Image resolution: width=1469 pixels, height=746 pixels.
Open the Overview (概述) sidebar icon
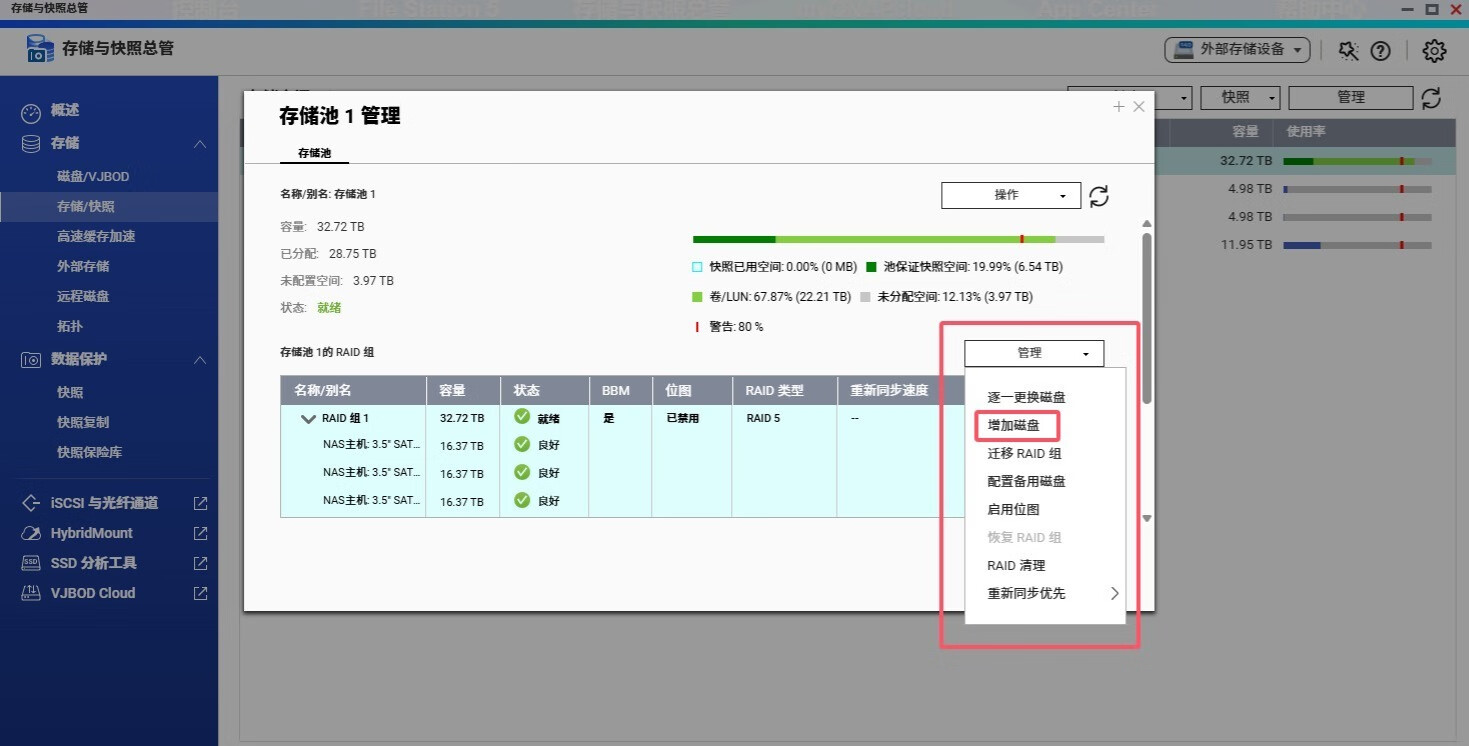click(x=31, y=111)
